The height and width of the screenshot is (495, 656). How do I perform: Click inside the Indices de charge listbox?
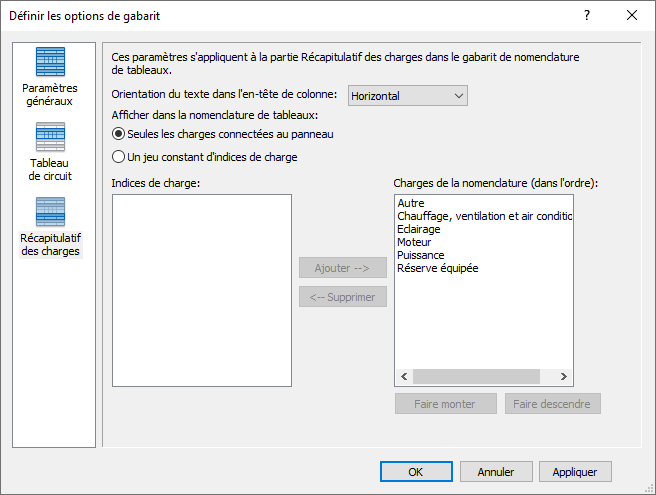tap(202, 290)
